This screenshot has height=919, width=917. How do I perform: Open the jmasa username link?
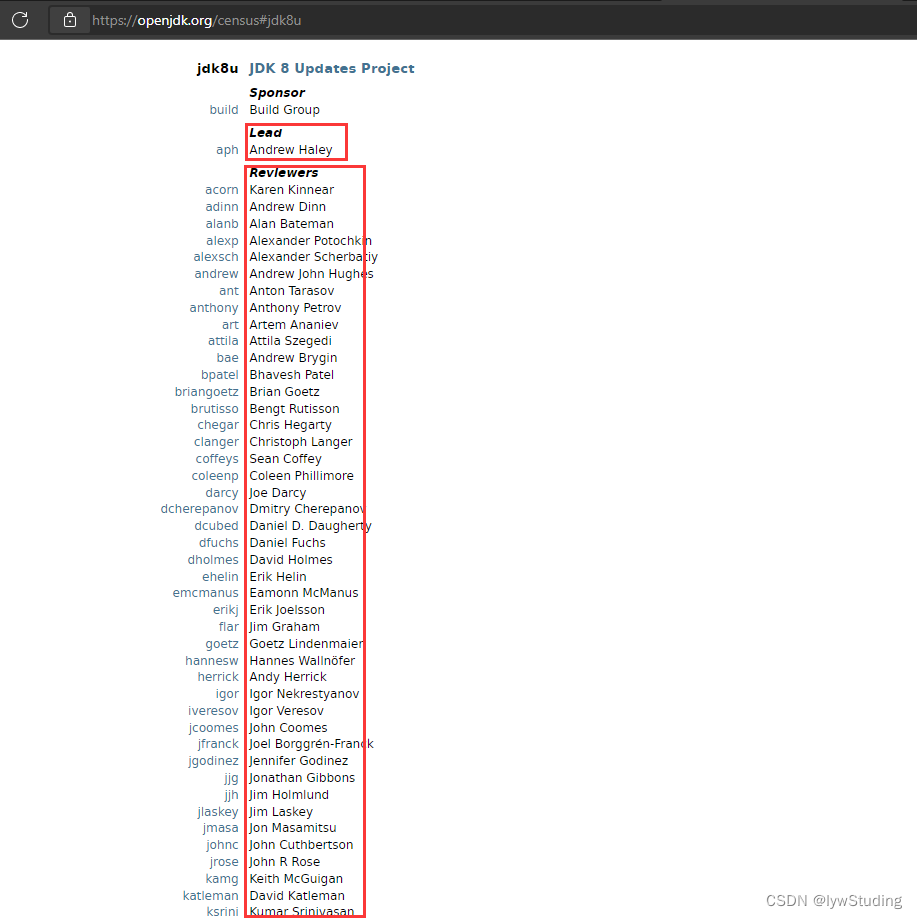(x=220, y=828)
